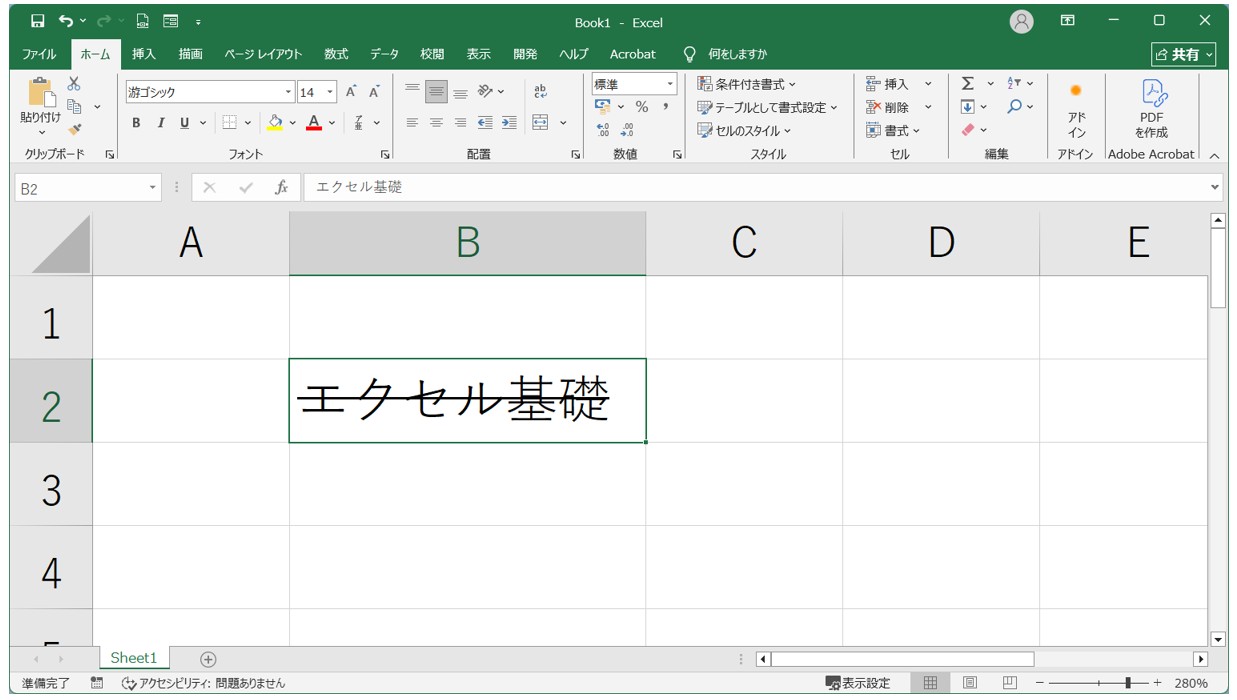The image size is (1237, 700).
Task: Open the font color dropdown arrow
Action: (334, 123)
